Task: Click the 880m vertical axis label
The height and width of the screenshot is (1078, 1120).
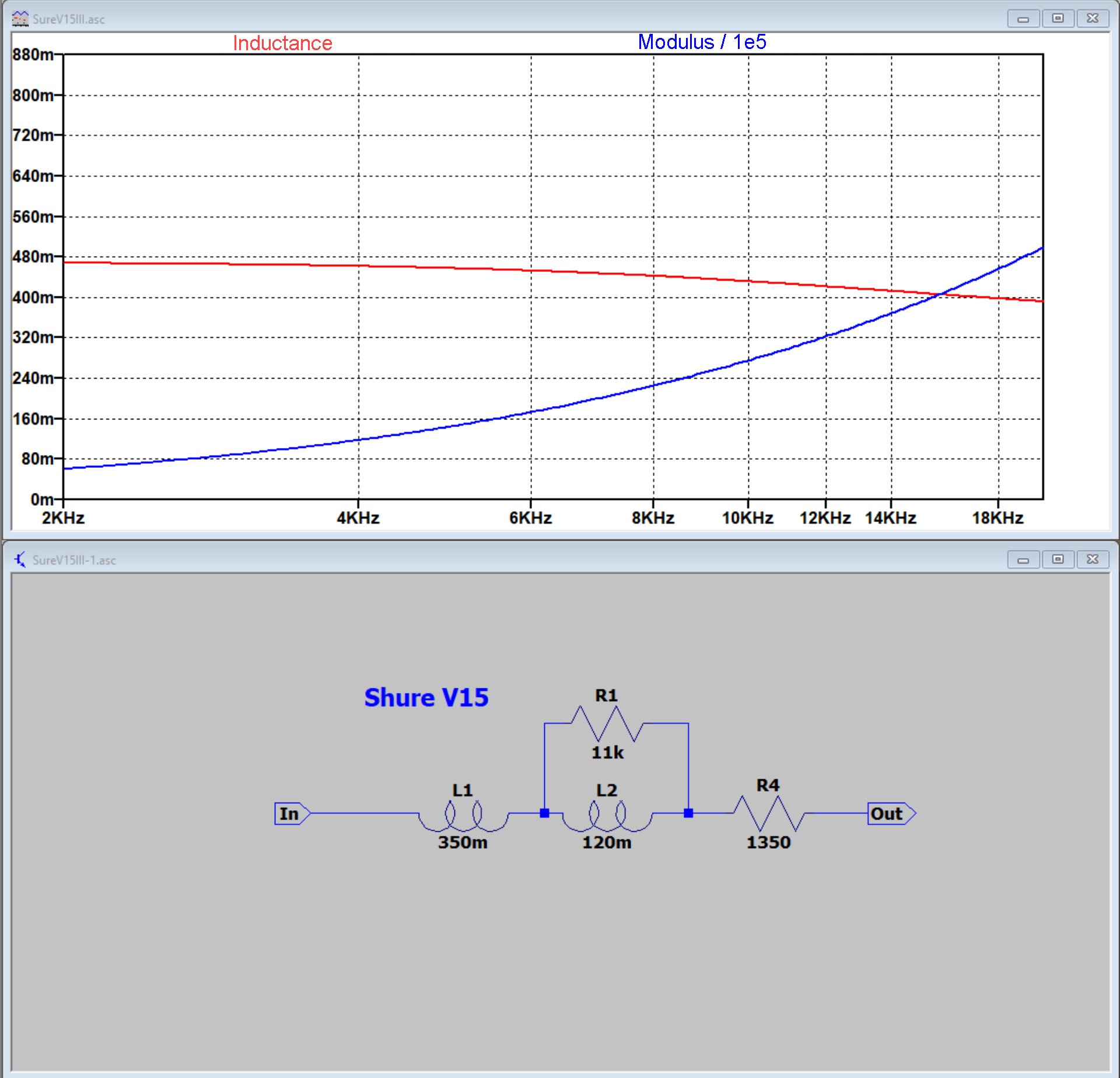Action: coord(33,54)
